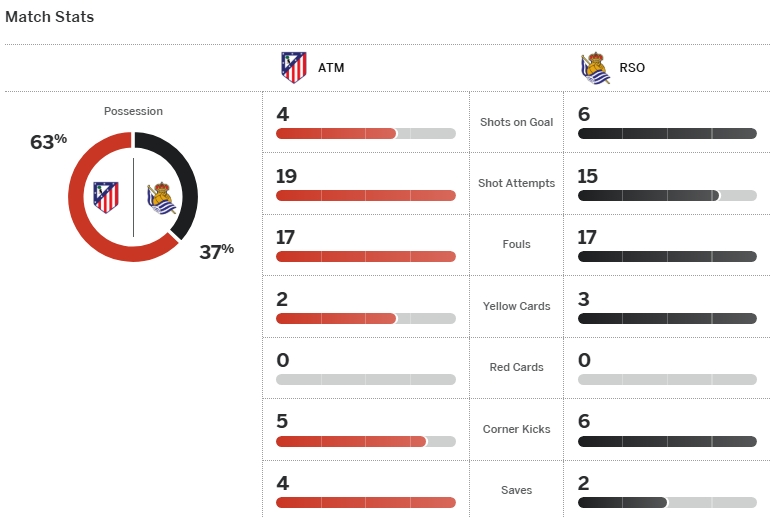The image size is (775, 517).
Task: Click the 63% possession value
Action: [48, 142]
